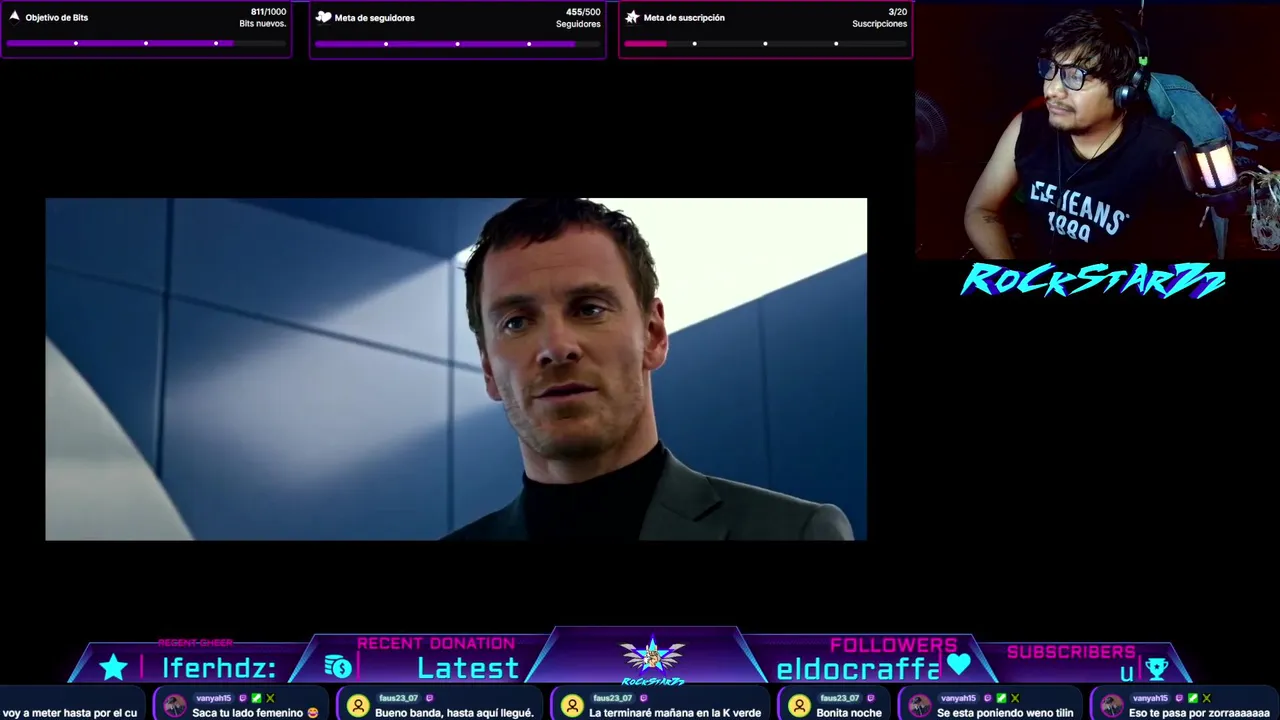This screenshot has width=1280, height=720.
Task: Click avatar beside 'Saca tu lado femenino'
Action: tap(175, 706)
